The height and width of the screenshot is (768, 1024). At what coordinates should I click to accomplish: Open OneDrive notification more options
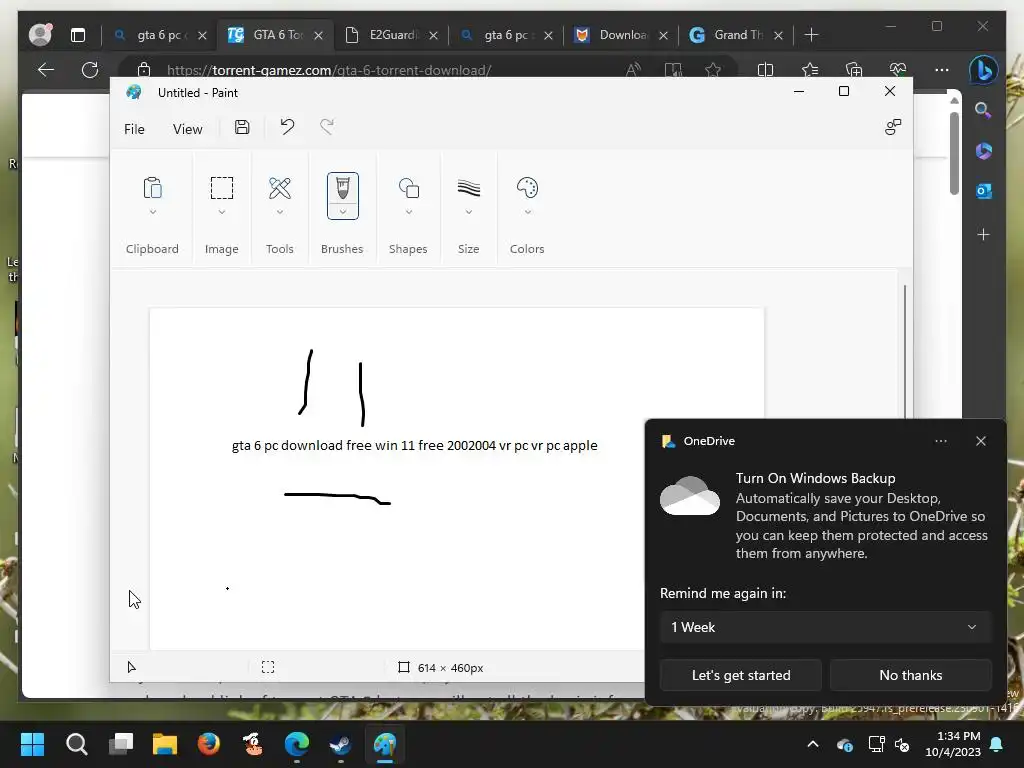(940, 441)
